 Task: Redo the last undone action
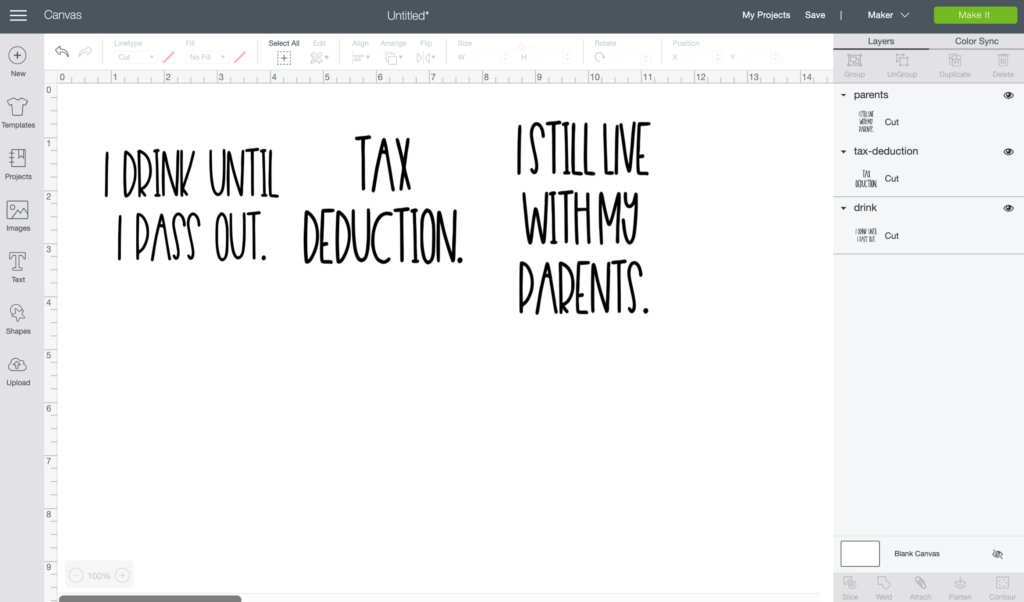(x=86, y=52)
